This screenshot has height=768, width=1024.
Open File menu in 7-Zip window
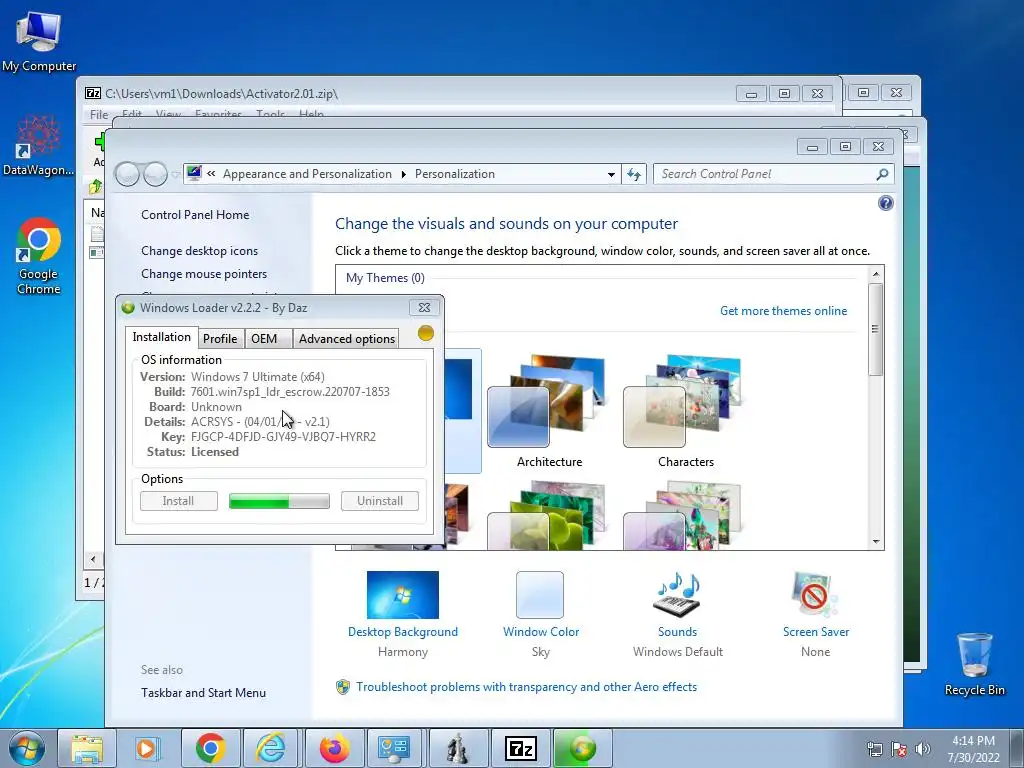point(99,115)
